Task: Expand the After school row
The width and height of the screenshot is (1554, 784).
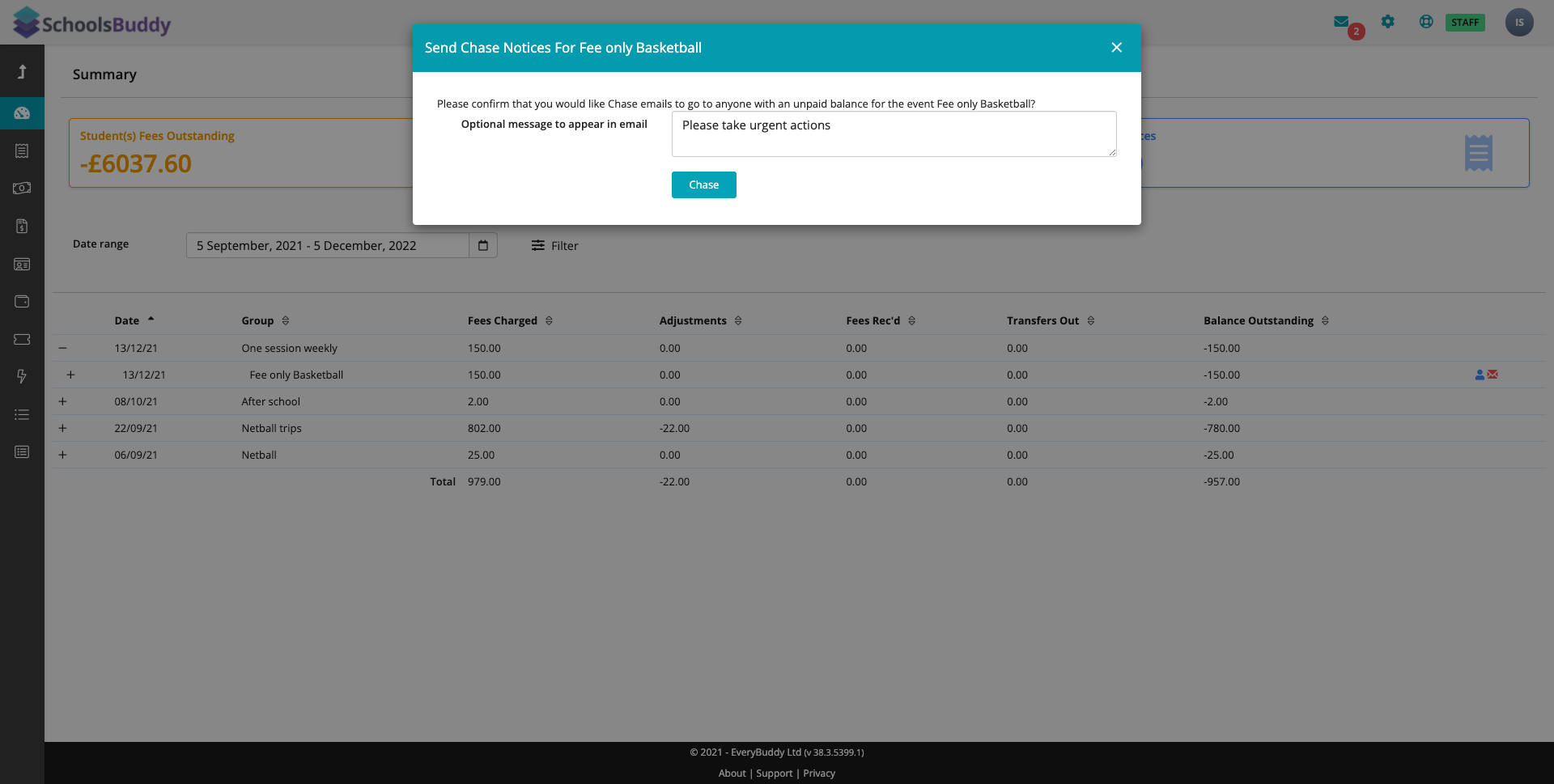Action: (62, 401)
